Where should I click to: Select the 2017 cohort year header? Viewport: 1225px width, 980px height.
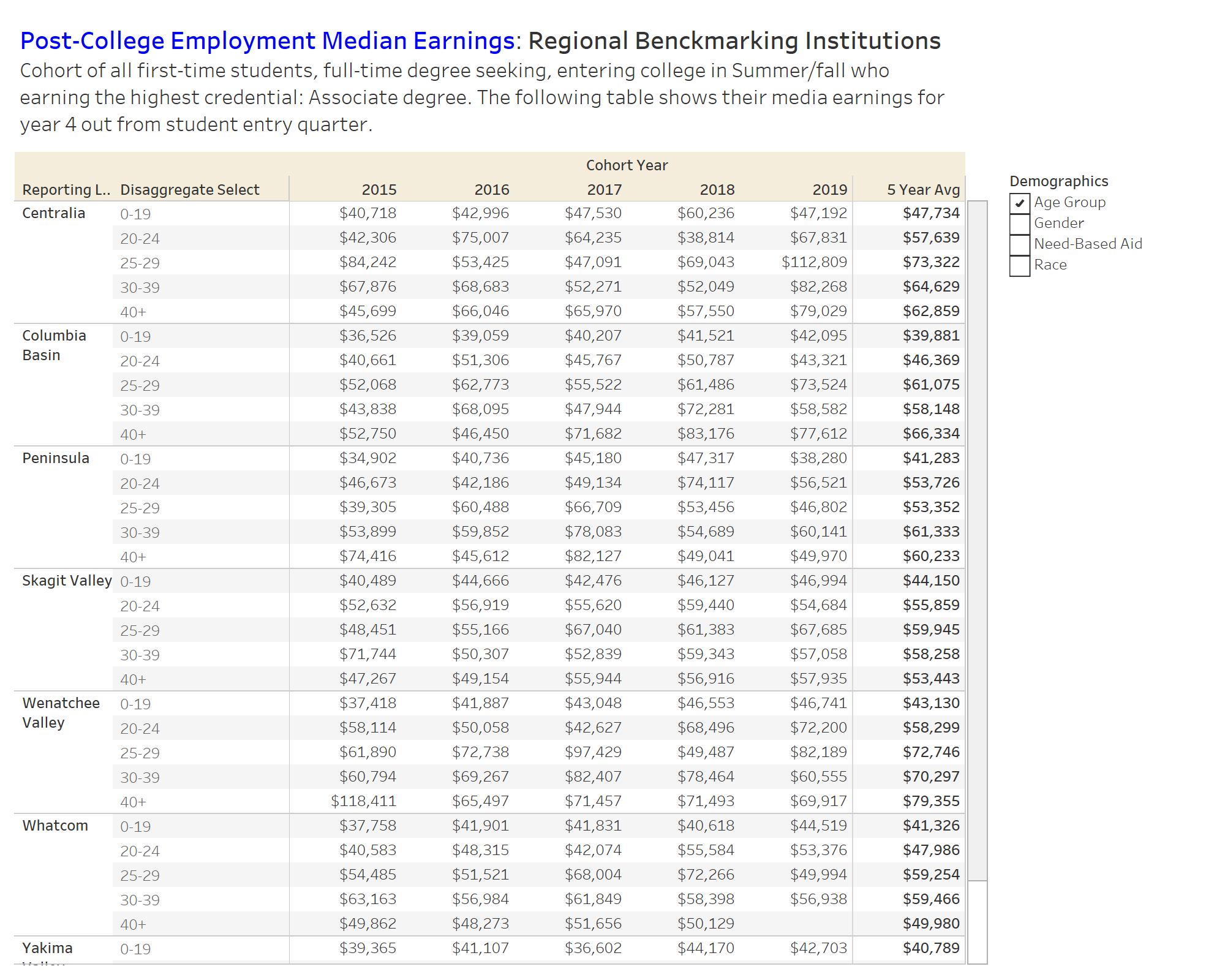pos(605,190)
